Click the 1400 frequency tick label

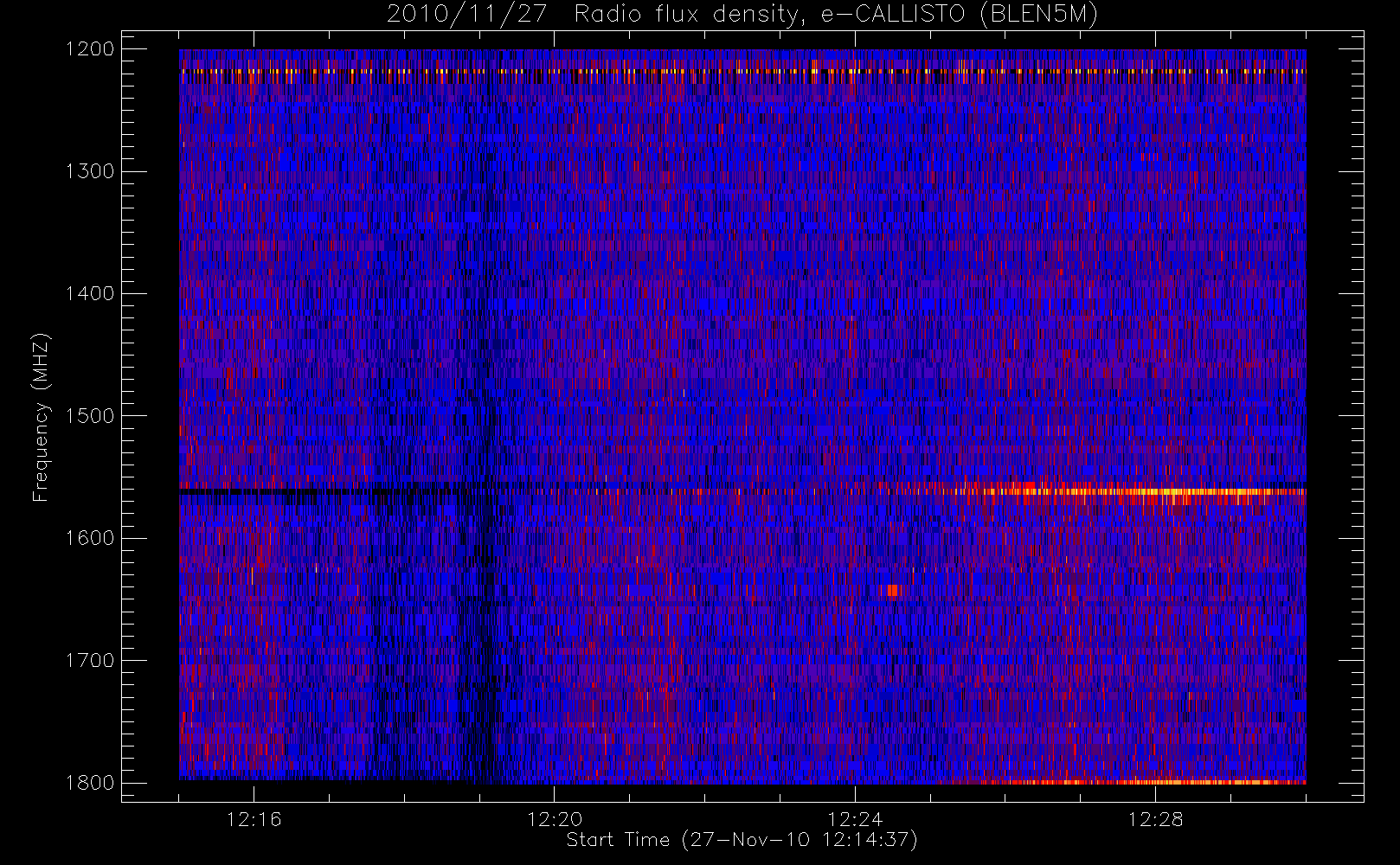point(90,294)
